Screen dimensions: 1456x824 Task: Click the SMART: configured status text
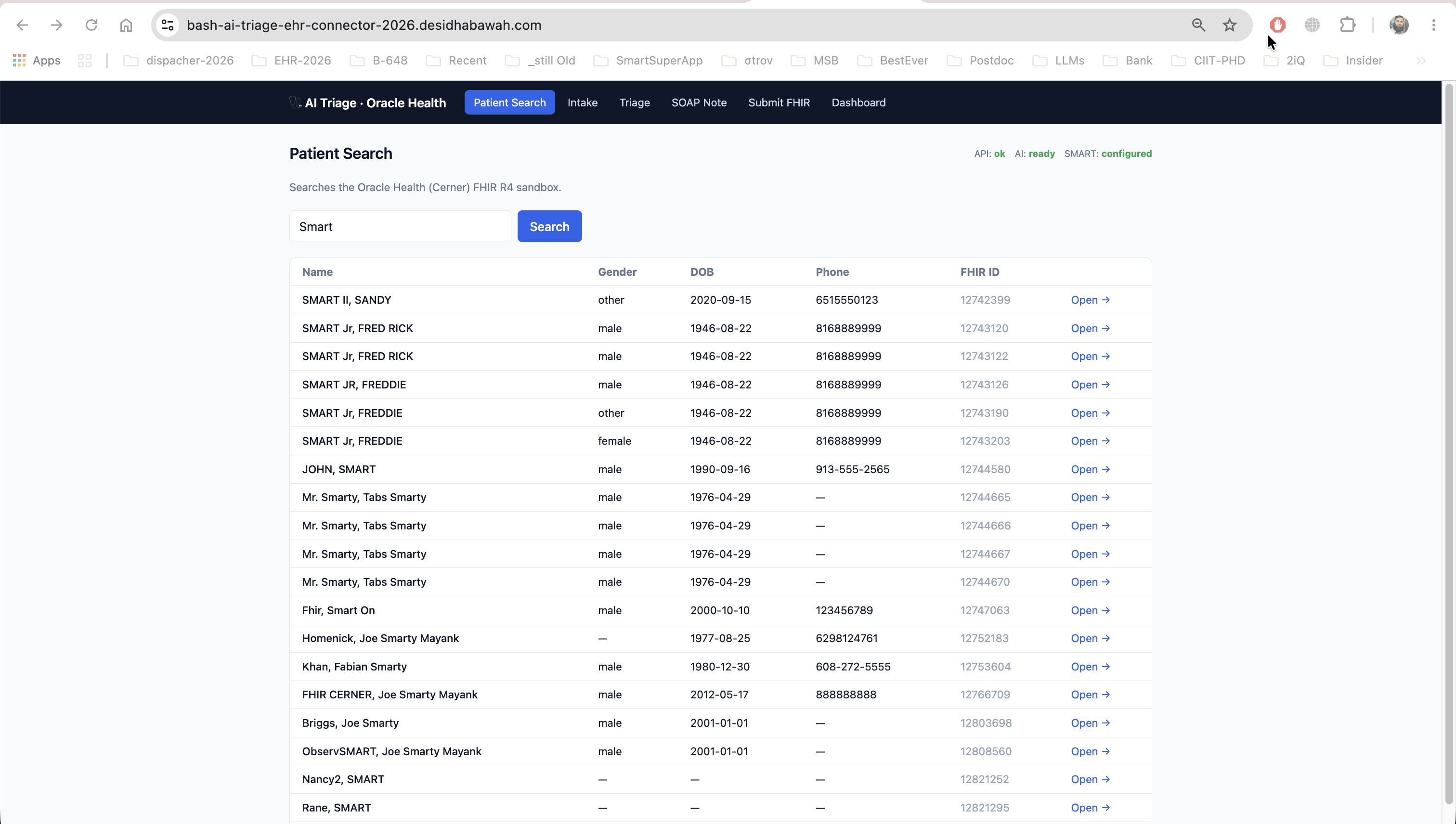(x=1108, y=154)
